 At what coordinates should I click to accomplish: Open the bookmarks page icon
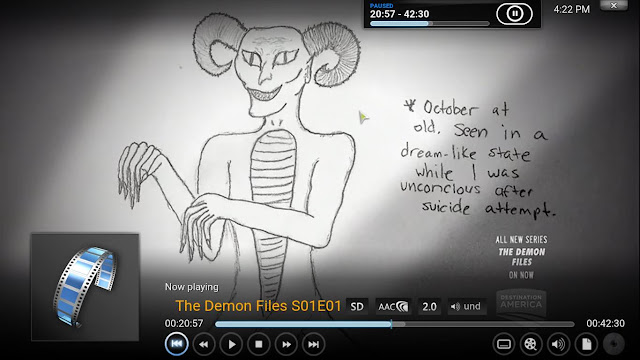pyautogui.click(x=586, y=344)
